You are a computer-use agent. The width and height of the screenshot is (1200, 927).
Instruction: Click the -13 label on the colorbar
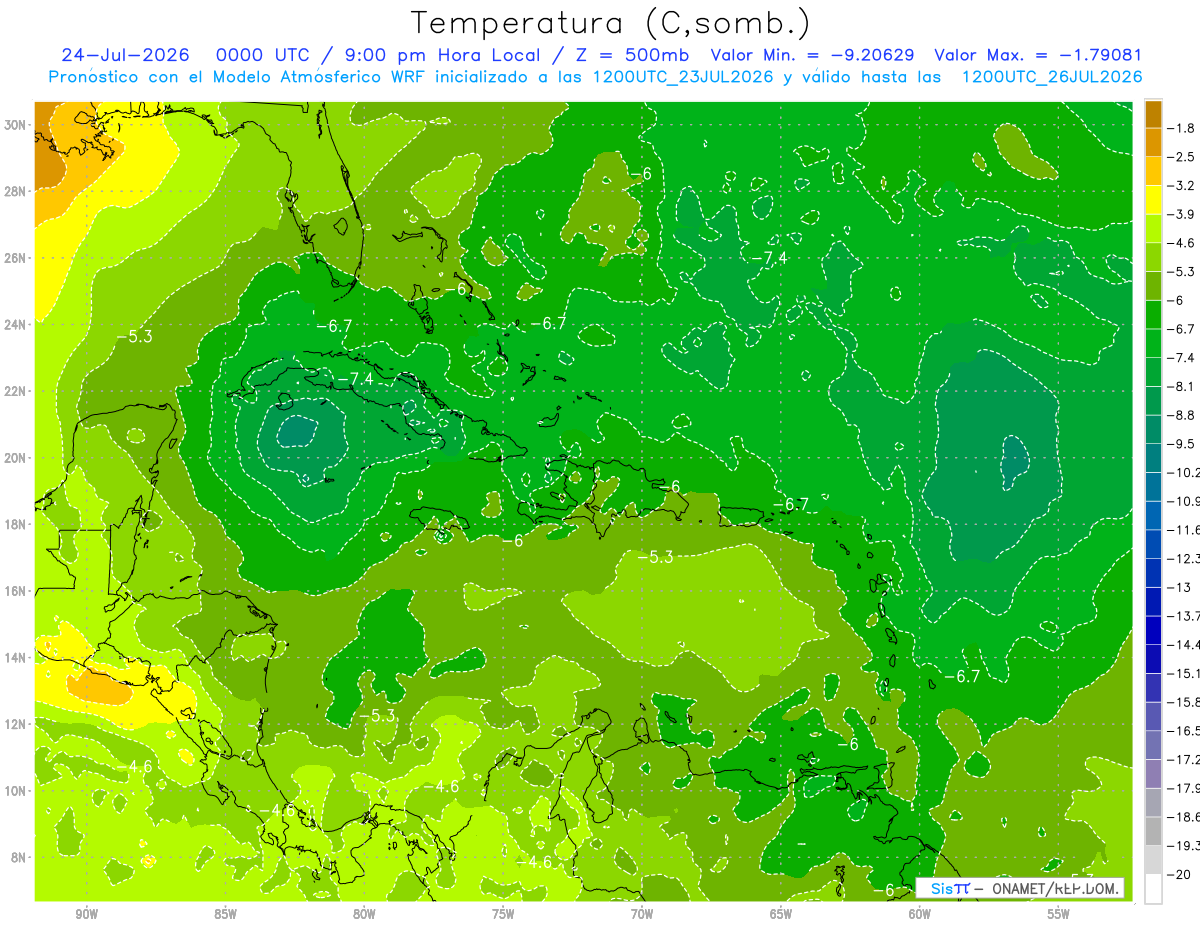1178,588
